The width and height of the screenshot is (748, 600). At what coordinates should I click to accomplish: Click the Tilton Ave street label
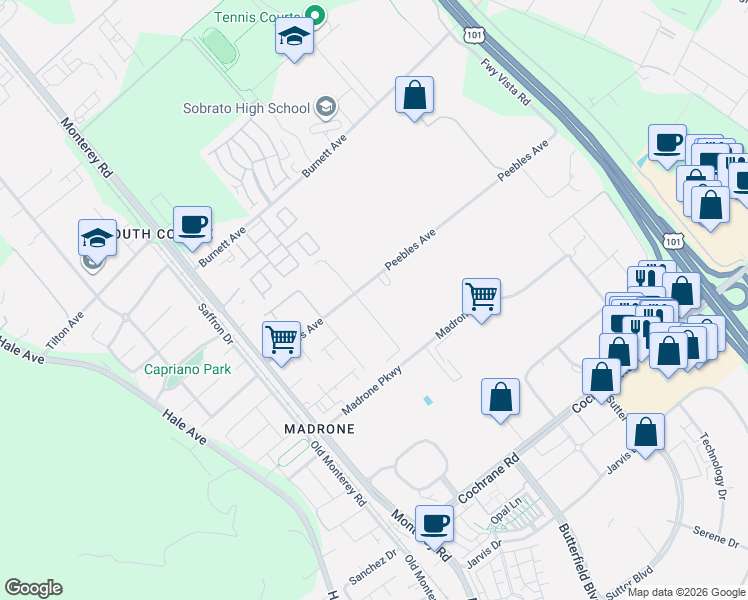pyautogui.click(x=65, y=331)
